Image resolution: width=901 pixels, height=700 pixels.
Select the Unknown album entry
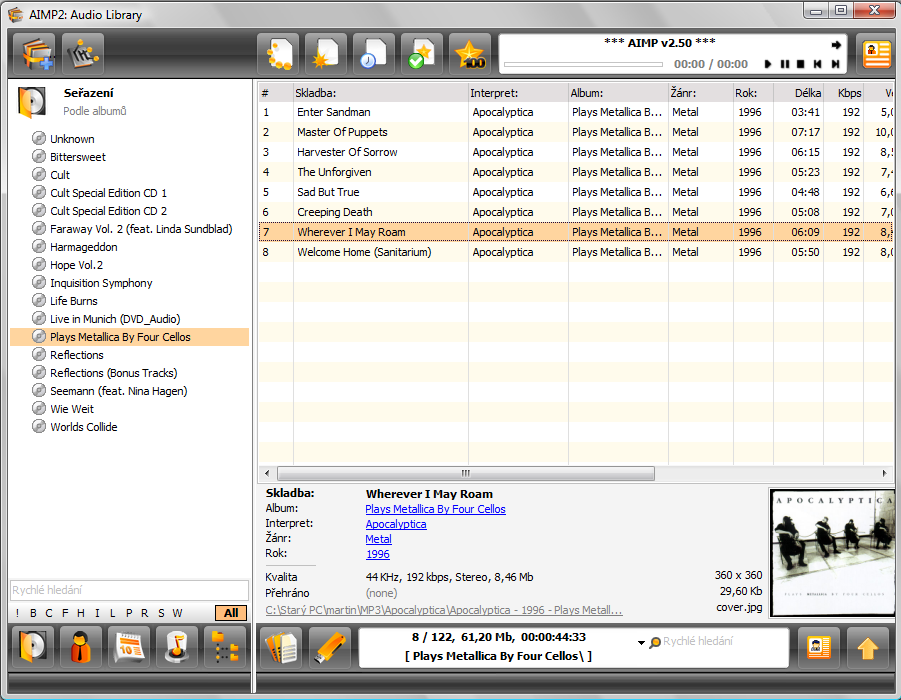(72, 139)
